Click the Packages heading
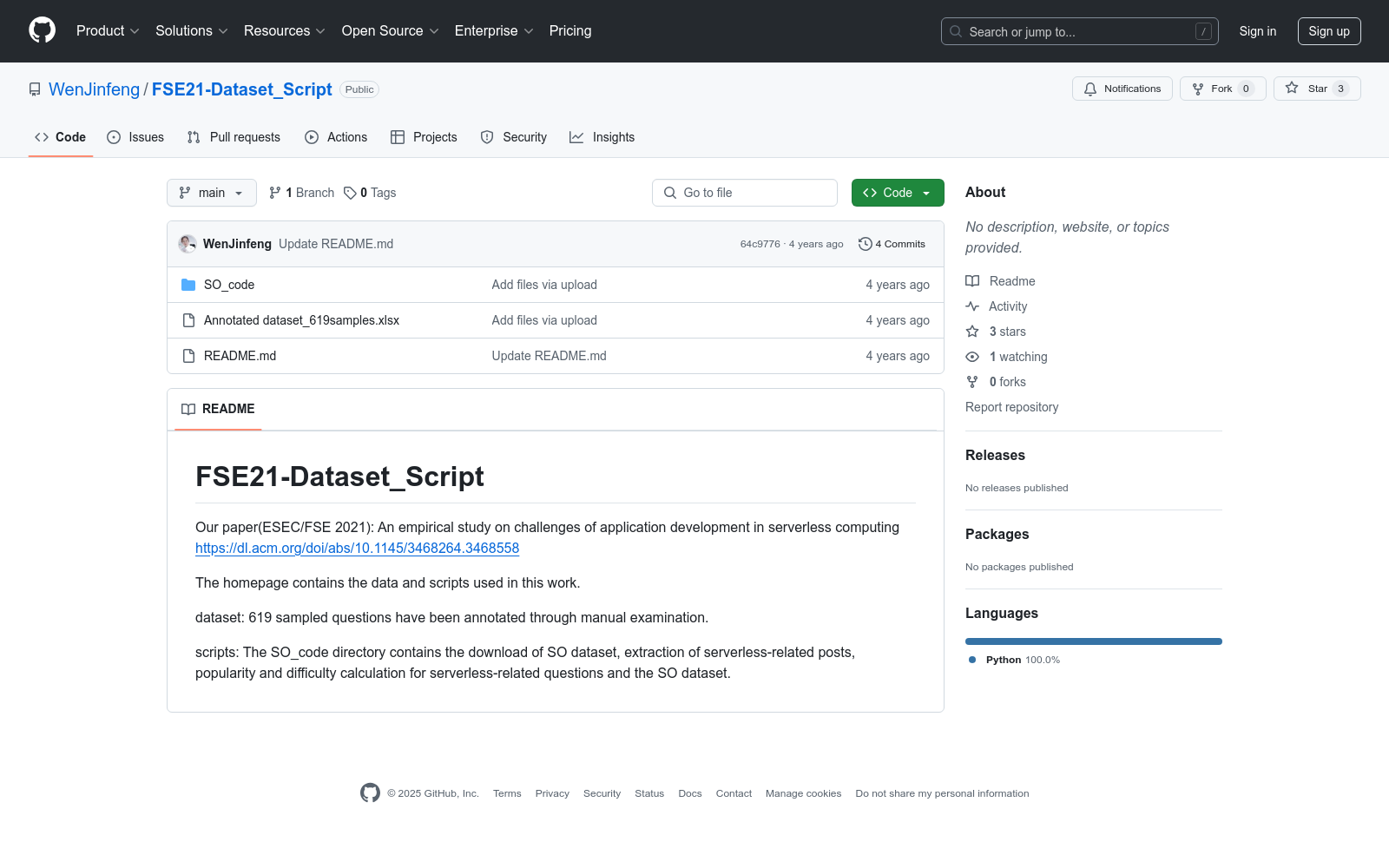 (x=997, y=534)
